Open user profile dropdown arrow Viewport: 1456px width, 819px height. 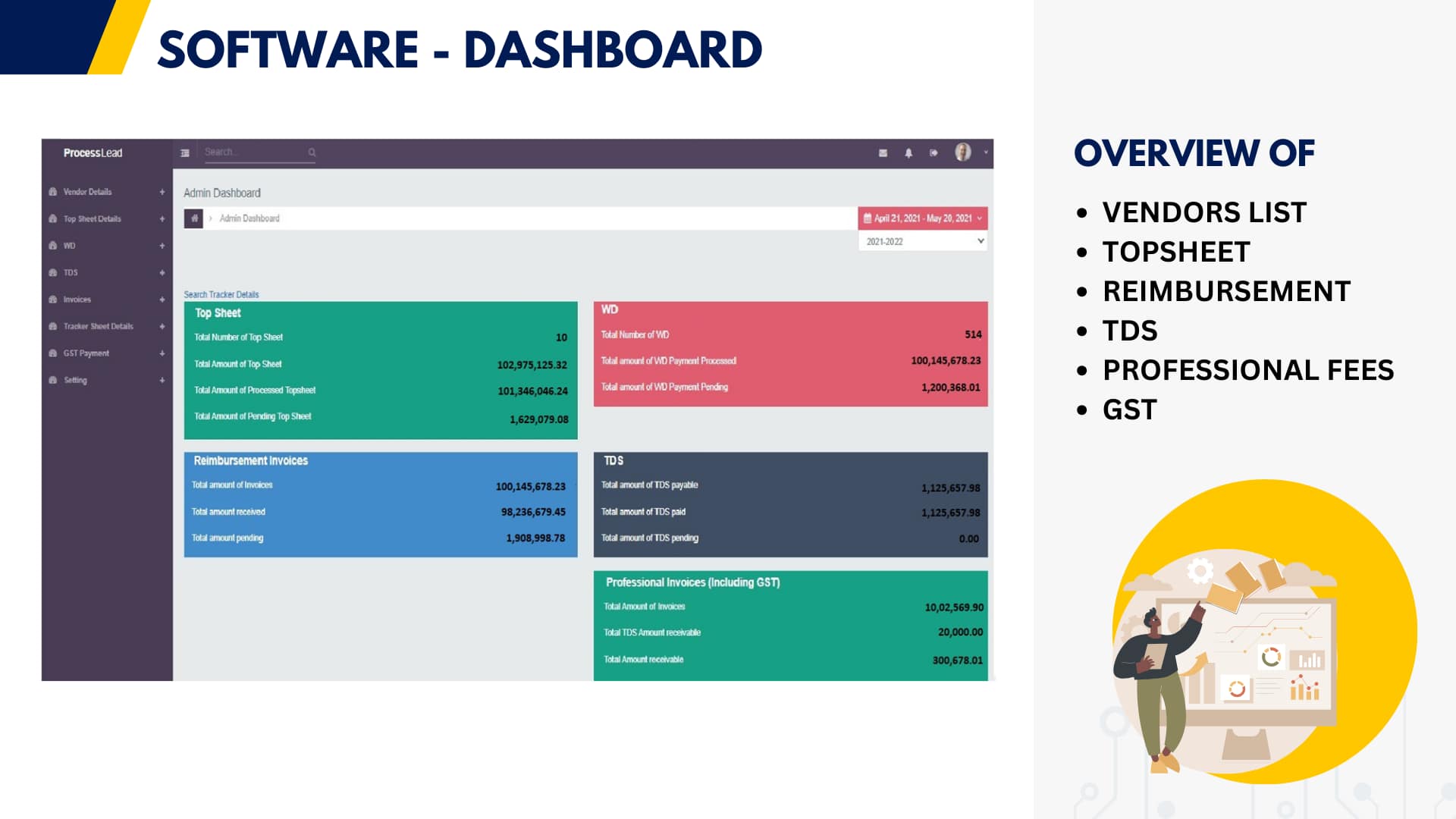[986, 152]
